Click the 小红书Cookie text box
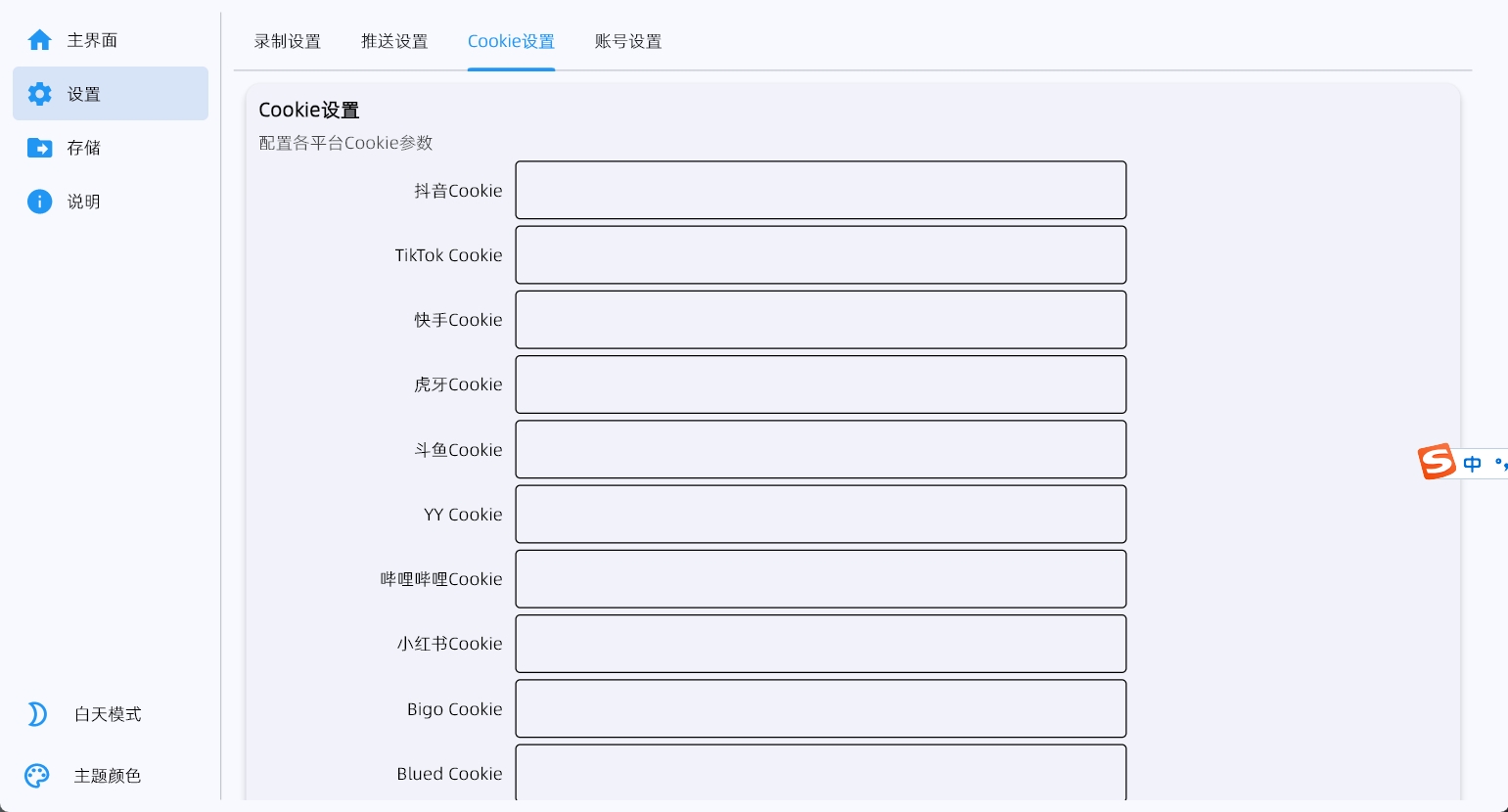 (x=821, y=644)
